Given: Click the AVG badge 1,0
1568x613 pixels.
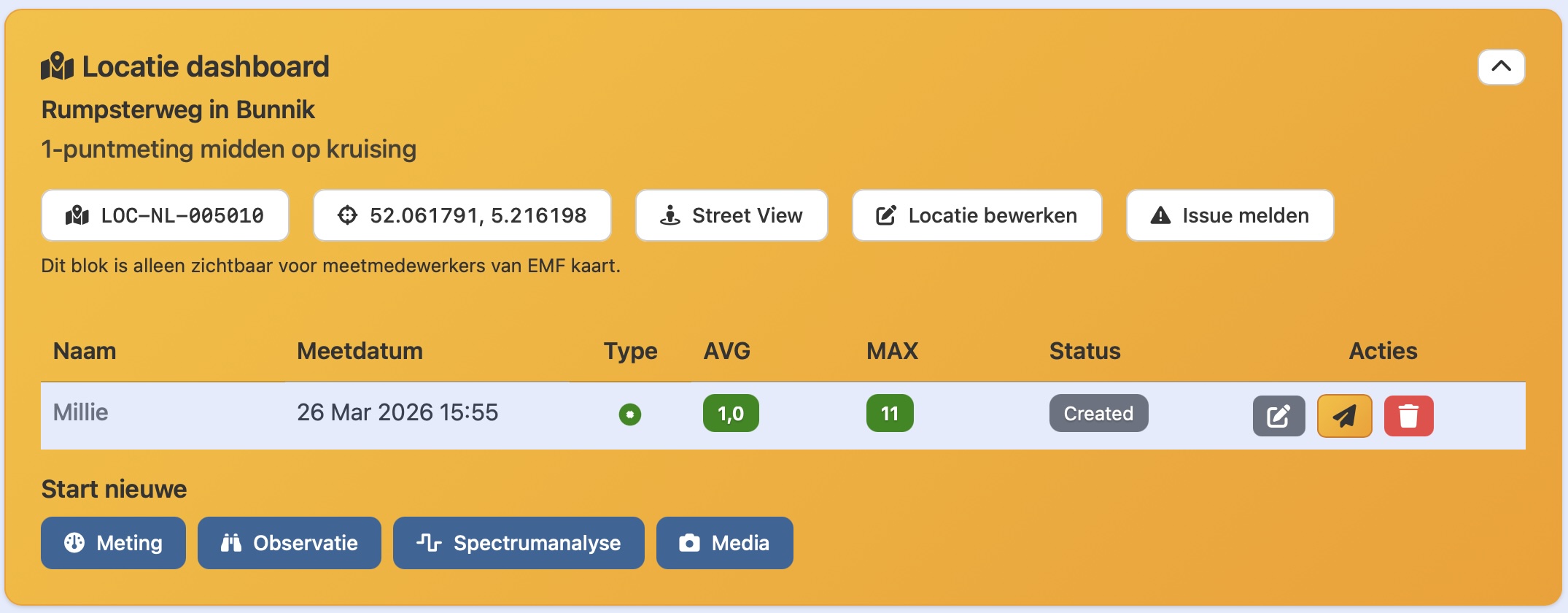Looking at the screenshot, I should pyautogui.click(x=731, y=414).
